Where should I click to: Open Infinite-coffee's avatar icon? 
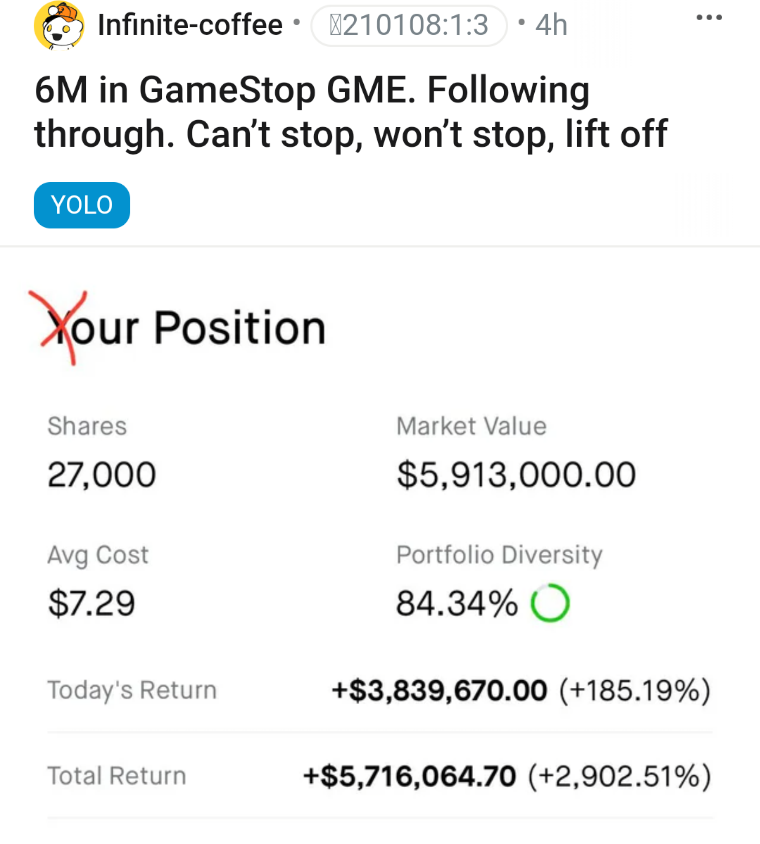coord(59,25)
